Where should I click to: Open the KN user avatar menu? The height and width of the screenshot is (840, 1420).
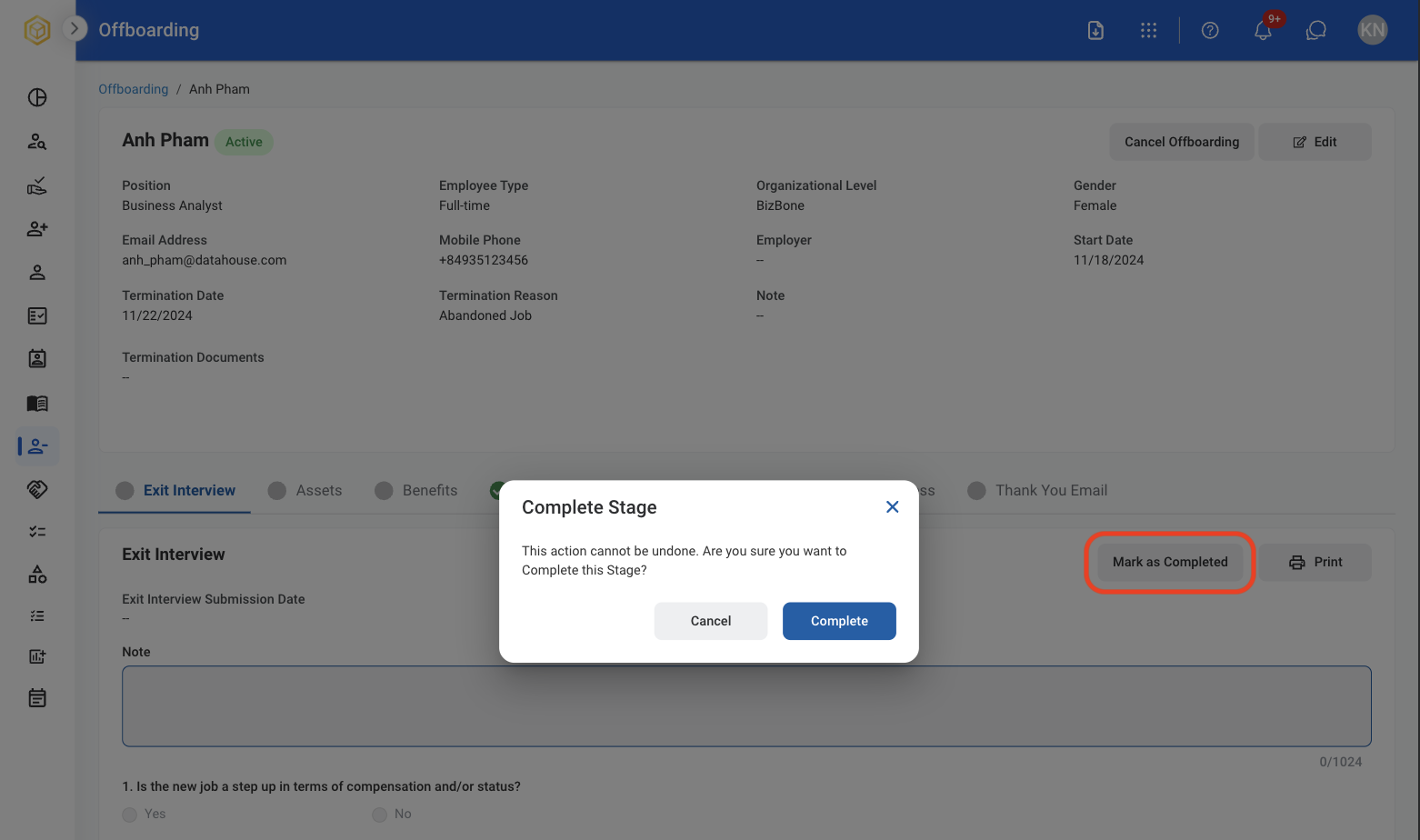coord(1372,30)
